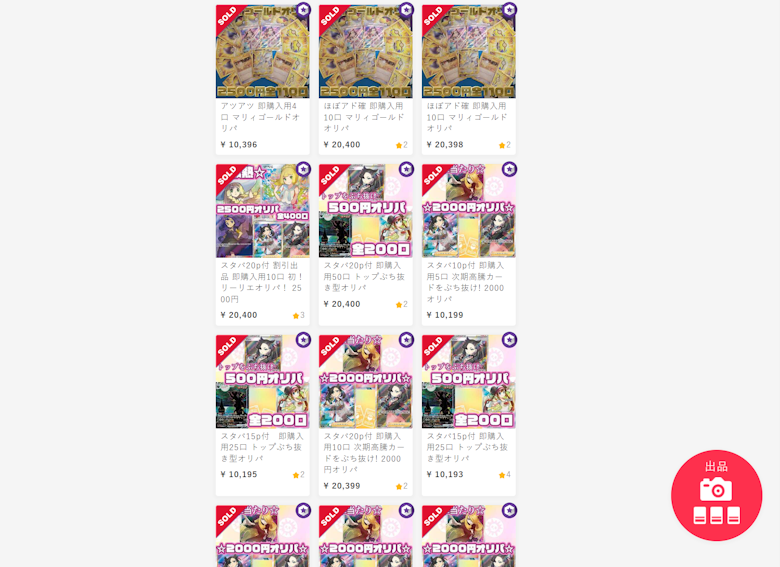The height and width of the screenshot is (567, 780).
Task: View the gold card thumbnail priced ¥20,400
Action: point(366,51)
